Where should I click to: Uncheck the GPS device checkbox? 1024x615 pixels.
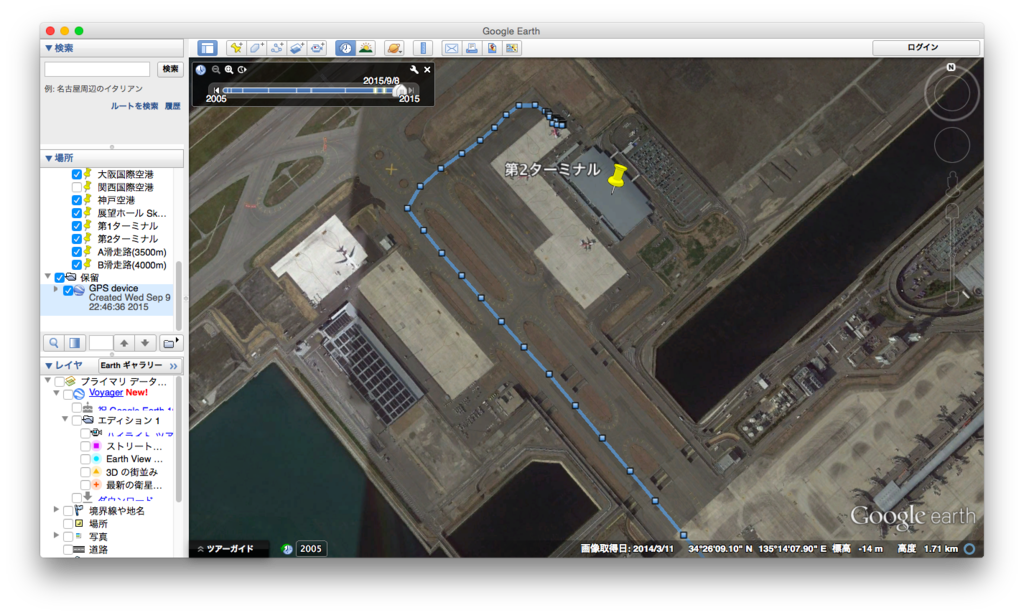point(68,291)
